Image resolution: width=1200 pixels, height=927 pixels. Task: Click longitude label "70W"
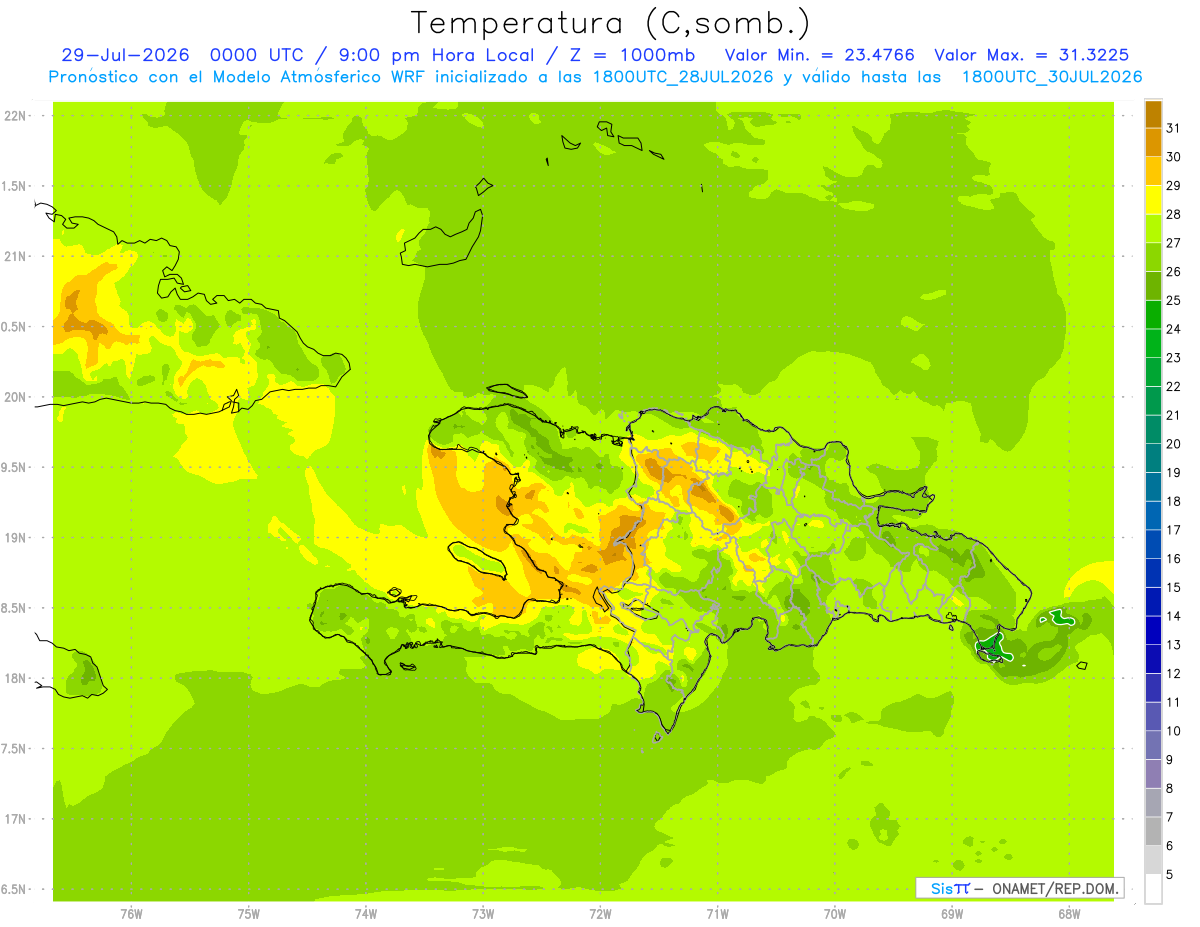click(x=835, y=914)
